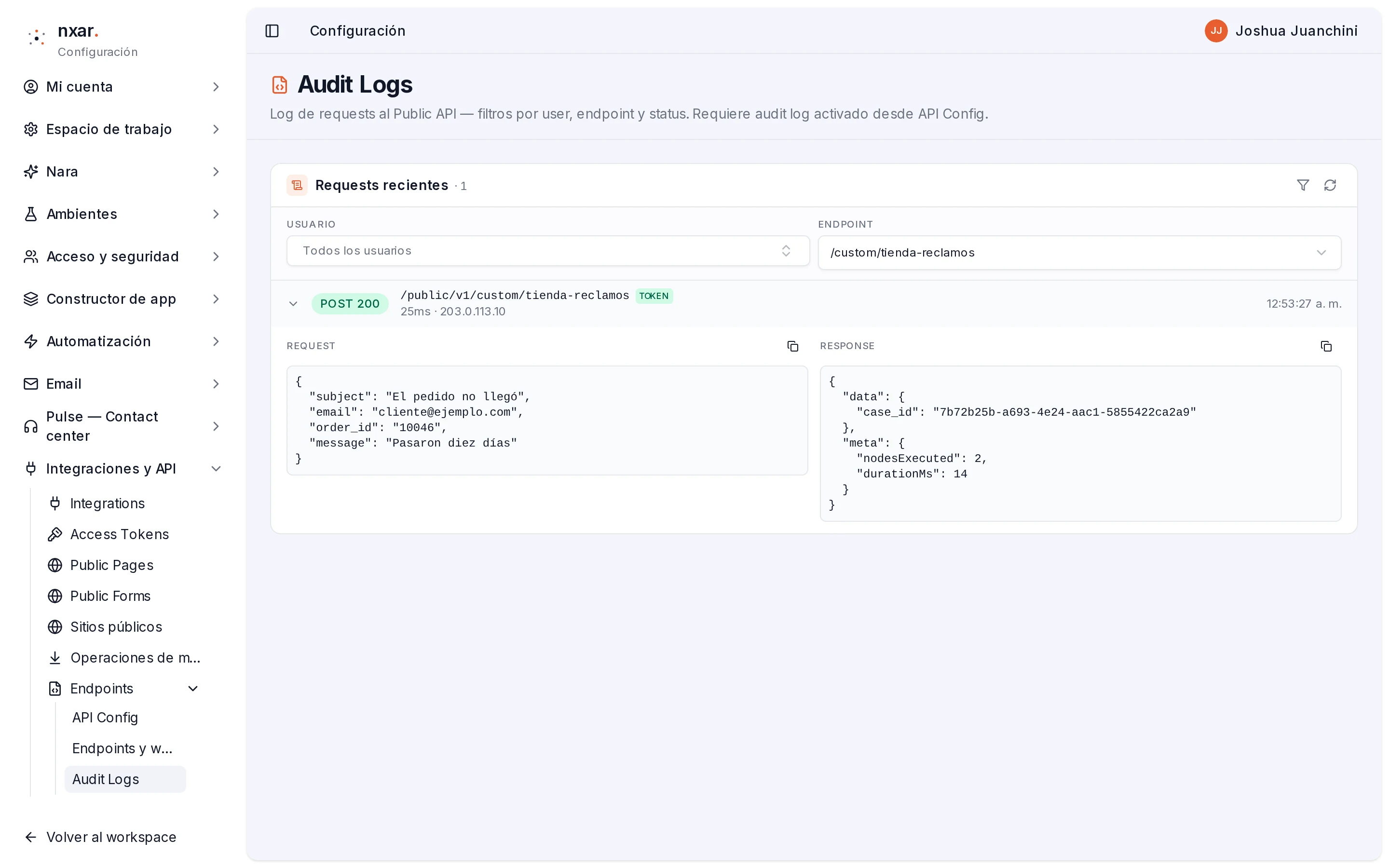Image resolution: width=1389 pixels, height=868 pixels.
Task: Click the JJ user avatar
Action: tap(1216, 31)
